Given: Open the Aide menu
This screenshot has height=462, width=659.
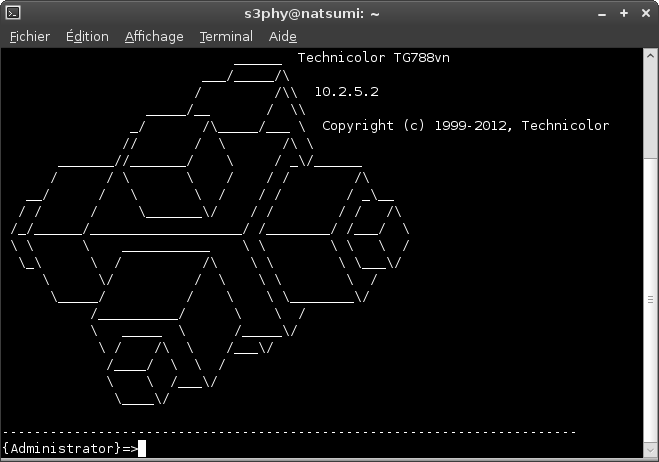Looking at the screenshot, I should (x=283, y=37).
